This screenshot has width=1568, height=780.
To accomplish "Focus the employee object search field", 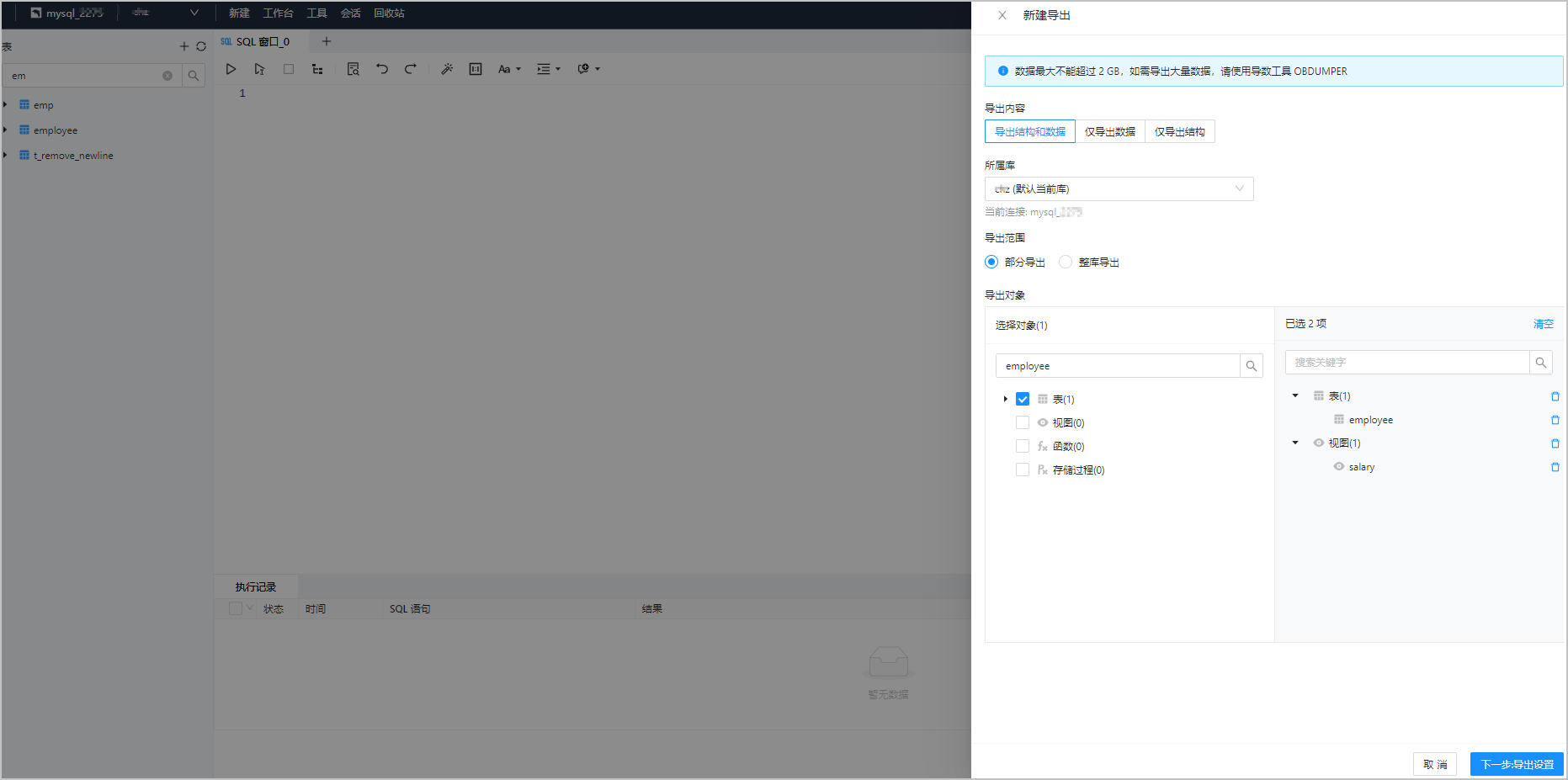I will click(x=1118, y=366).
